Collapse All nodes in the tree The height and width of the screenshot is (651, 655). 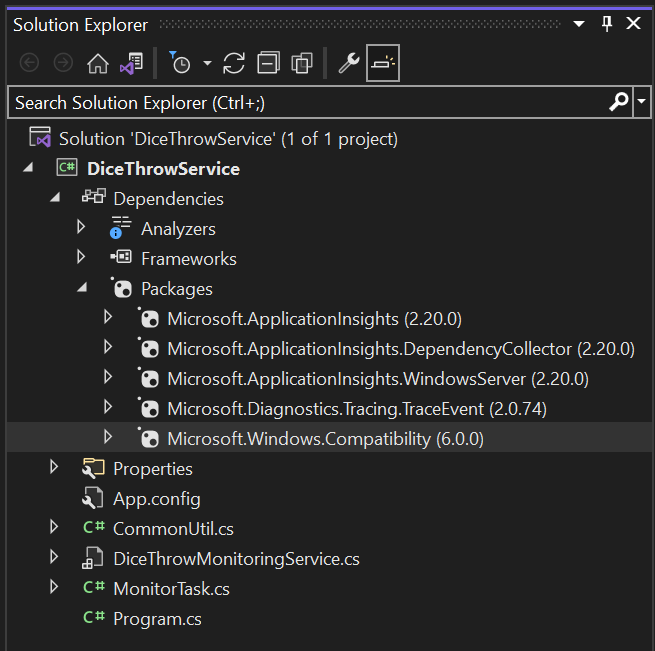click(x=268, y=63)
